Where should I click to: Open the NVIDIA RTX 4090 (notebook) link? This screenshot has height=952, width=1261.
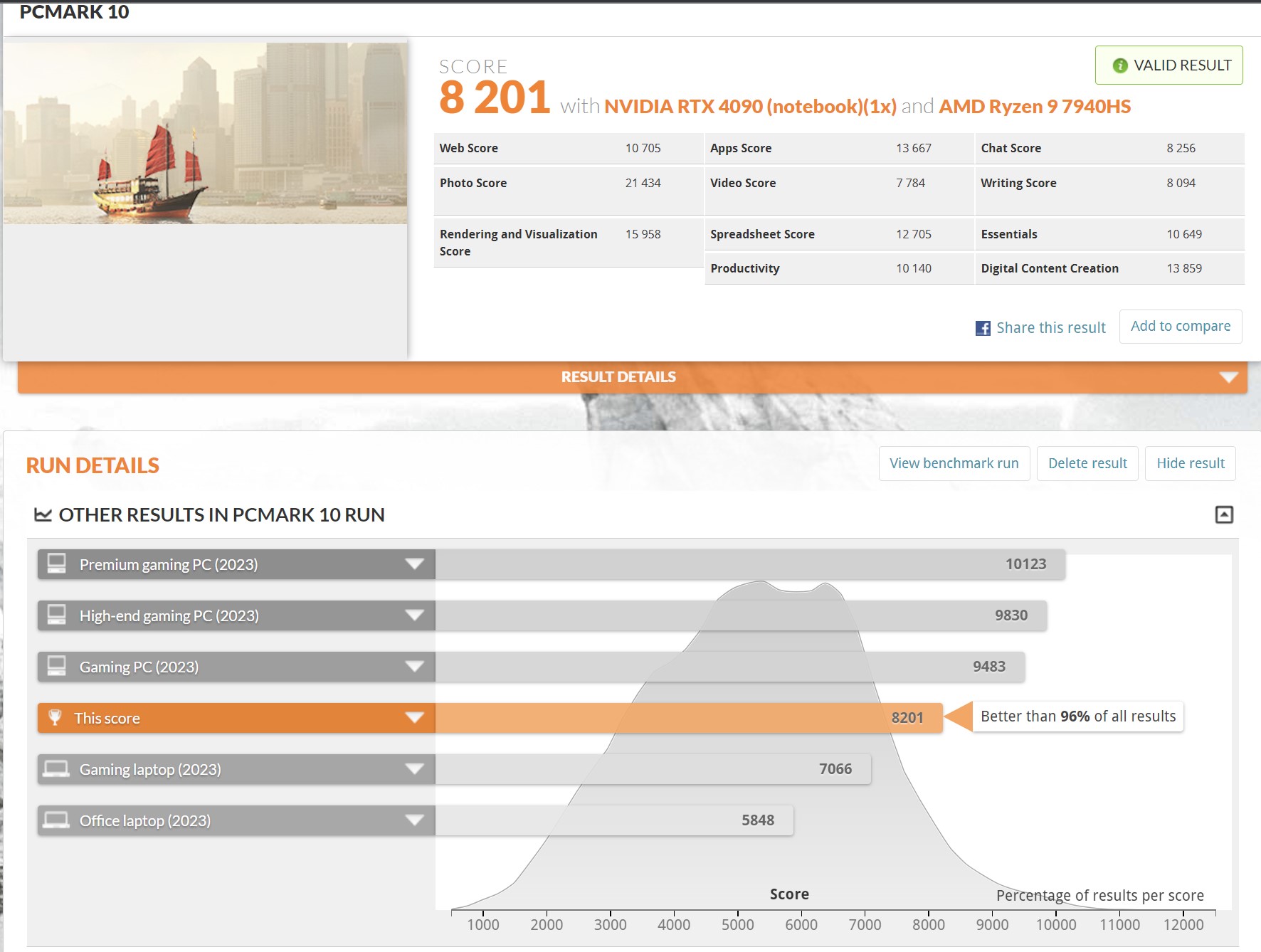point(750,107)
